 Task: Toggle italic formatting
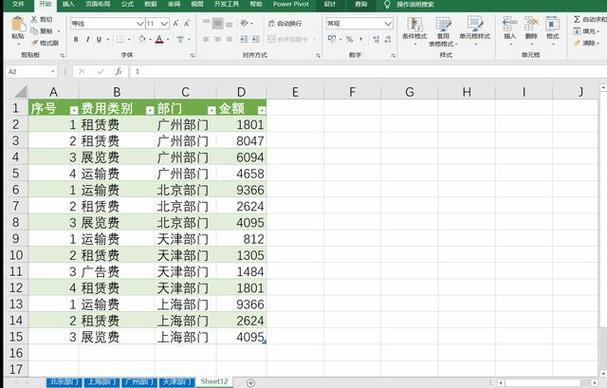point(87,39)
